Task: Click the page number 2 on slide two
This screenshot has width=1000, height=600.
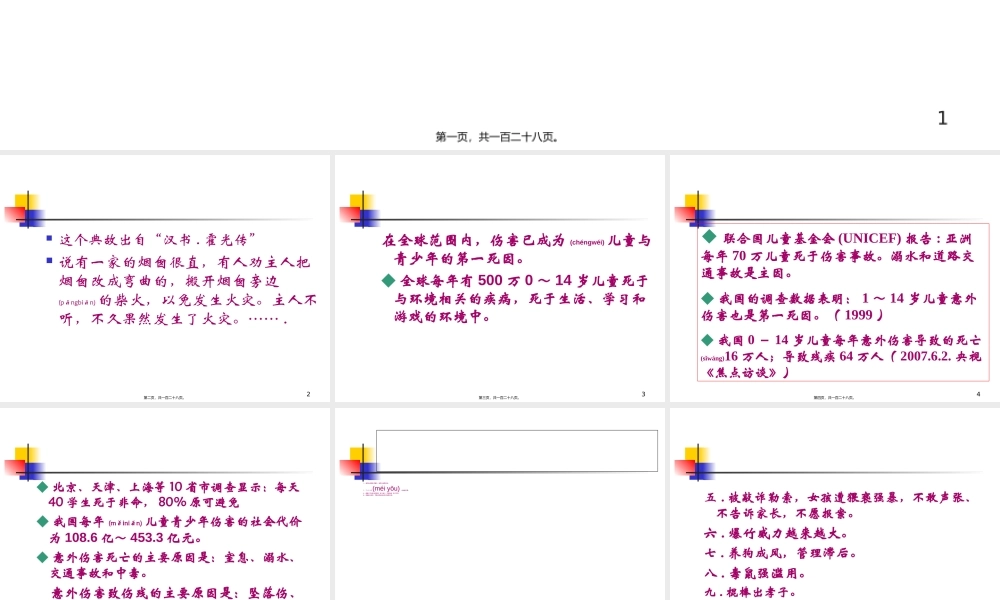Action: click(x=308, y=393)
